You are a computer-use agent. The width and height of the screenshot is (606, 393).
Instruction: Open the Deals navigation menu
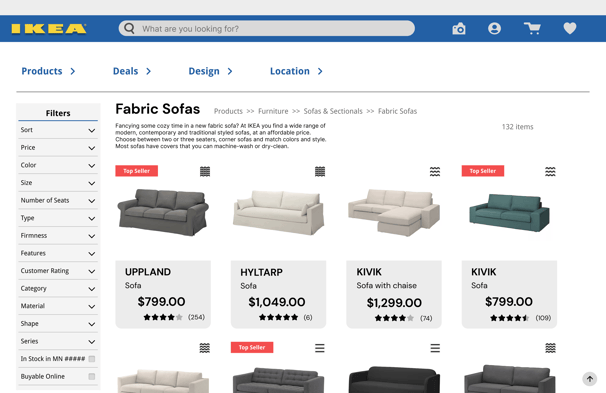132,71
